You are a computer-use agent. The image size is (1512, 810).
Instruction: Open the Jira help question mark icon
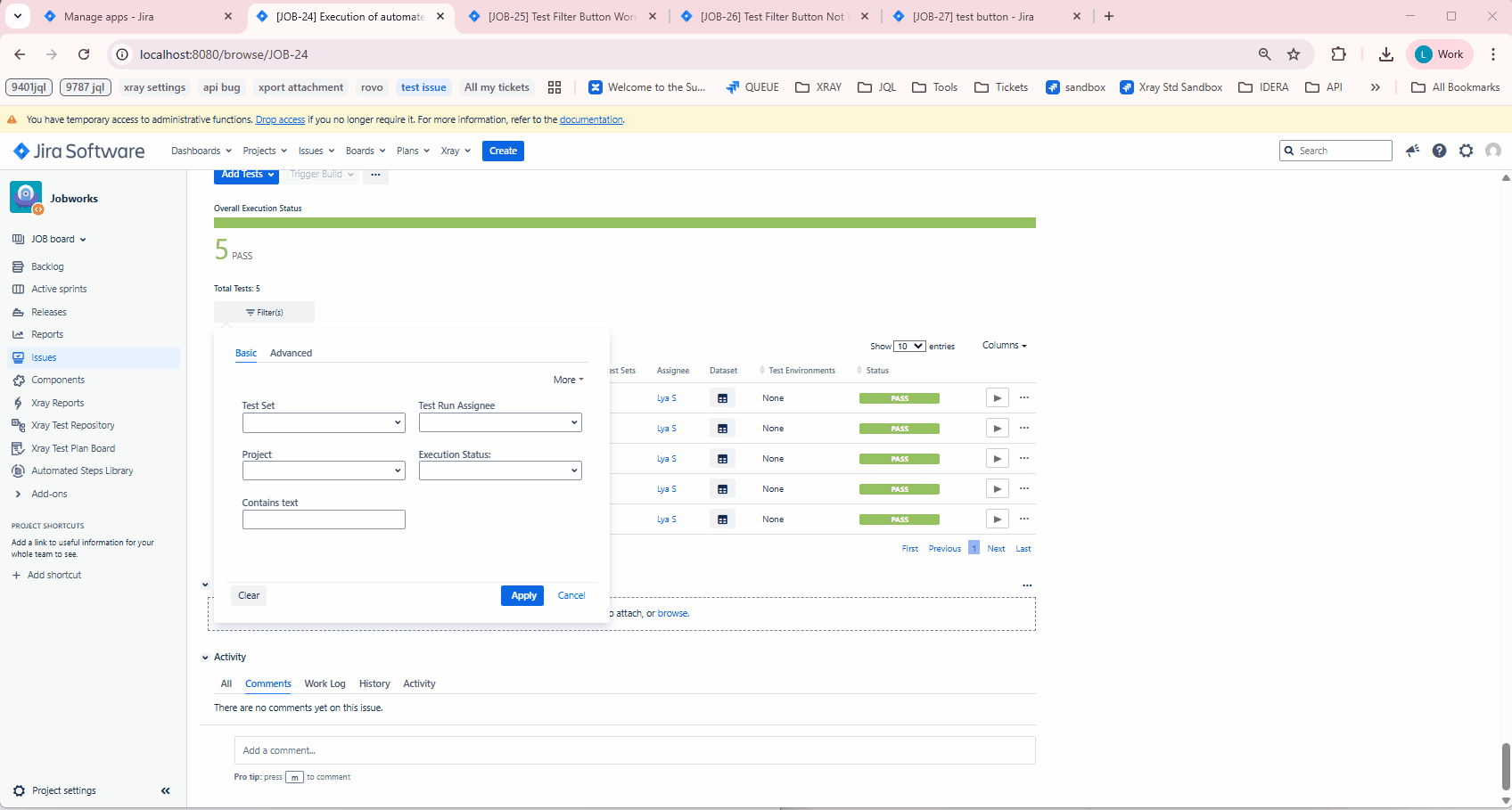(x=1439, y=151)
